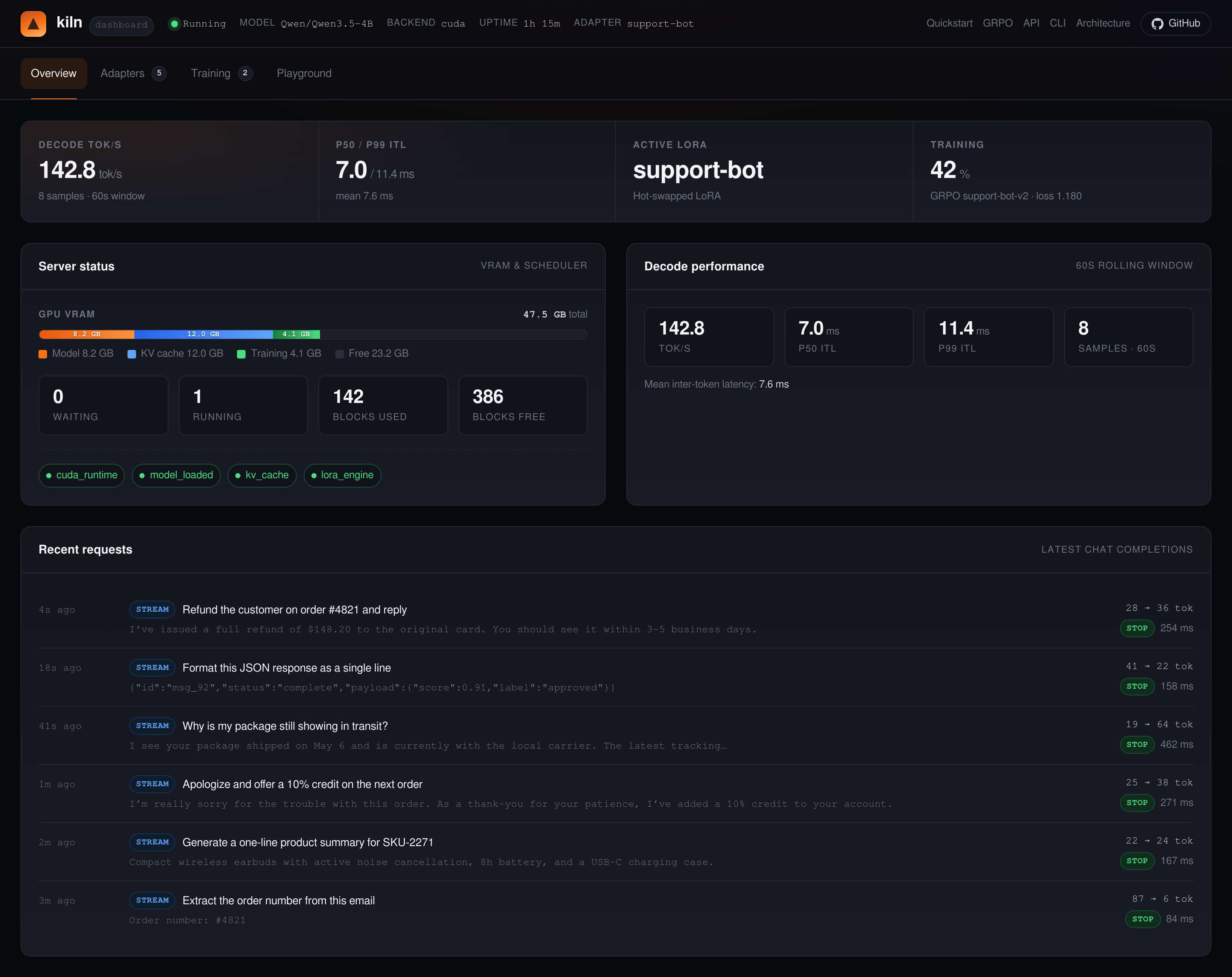Open the Extract the order number request
Screen dimensions: 1232x977
point(616,910)
